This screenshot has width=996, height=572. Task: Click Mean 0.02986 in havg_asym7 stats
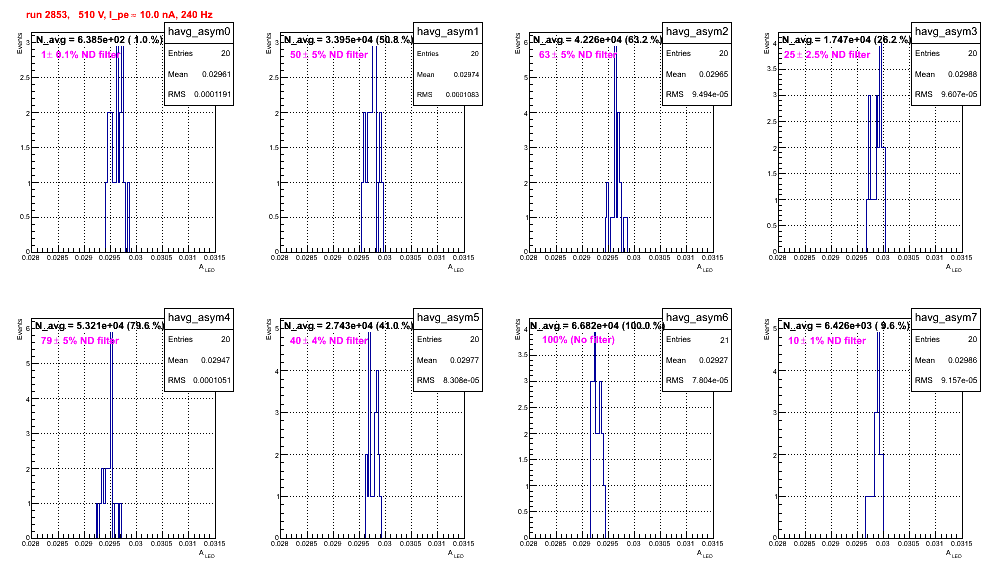946,360
